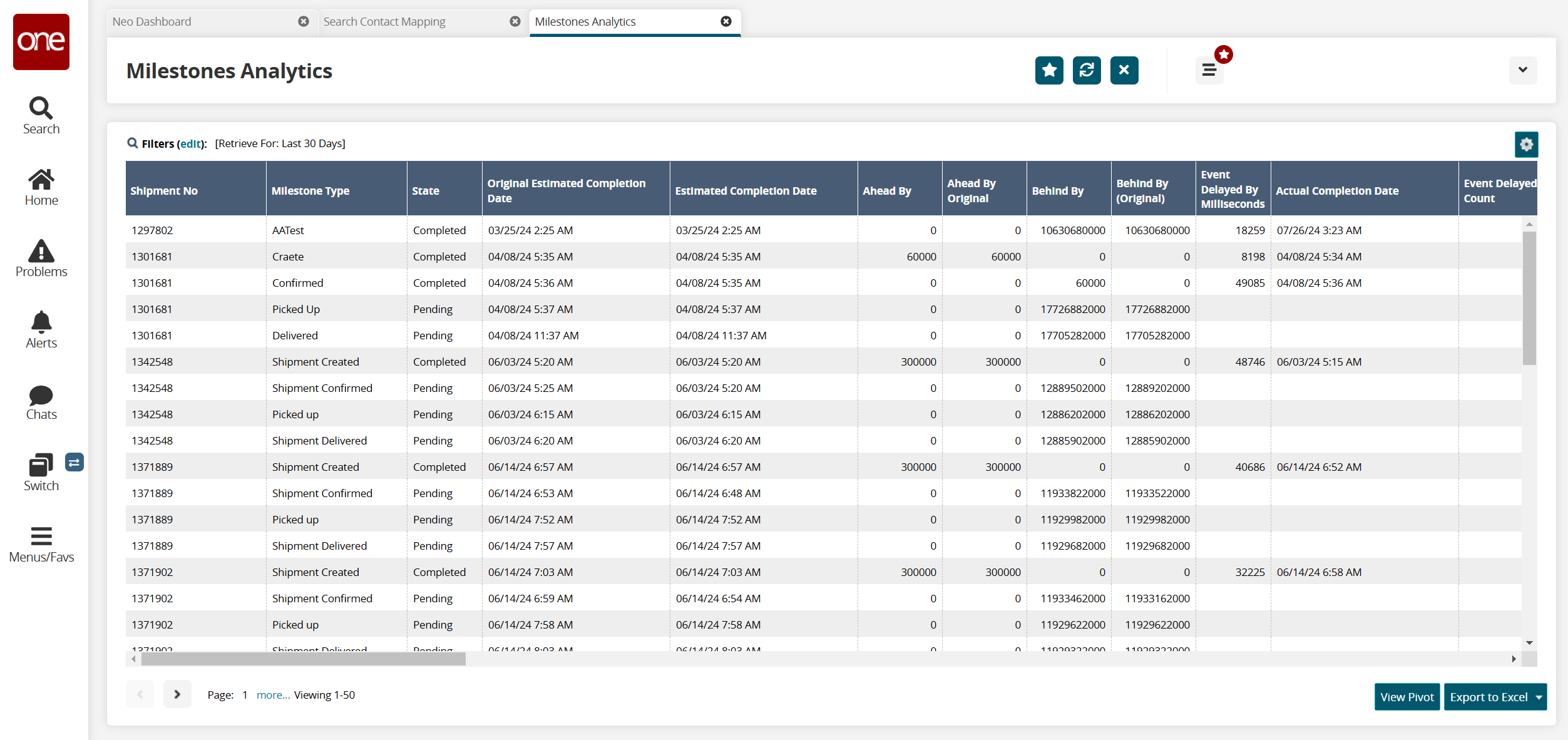This screenshot has height=740, width=1568.
Task: Close the Neo Dashboard tab
Action: (x=304, y=21)
